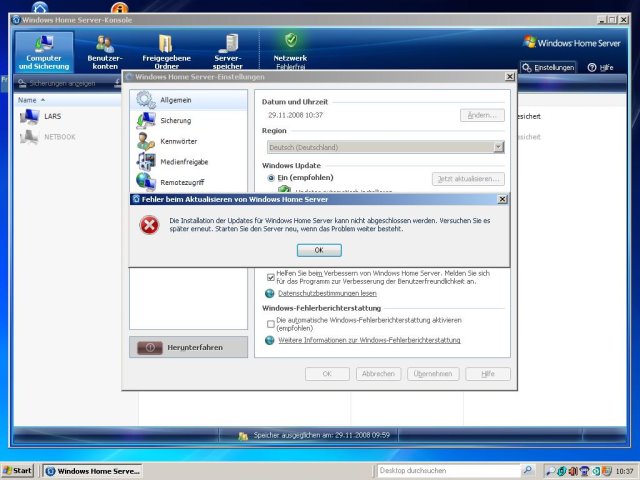Open Weitere Informationen zur Windows-Fehlerberichterstattung link
The width and height of the screenshot is (640, 480).
pyautogui.click(x=369, y=340)
